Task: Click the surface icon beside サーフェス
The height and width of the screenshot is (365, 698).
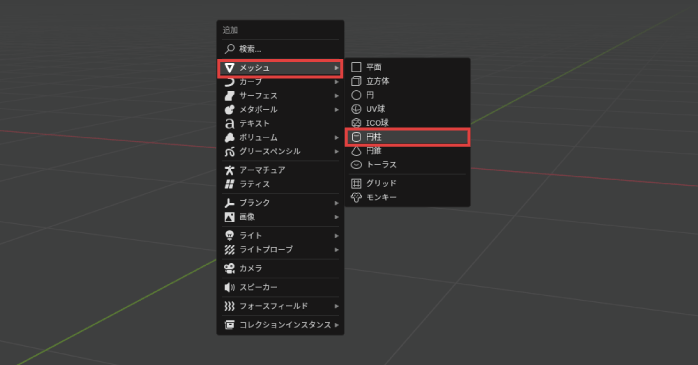Action: pos(230,96)
